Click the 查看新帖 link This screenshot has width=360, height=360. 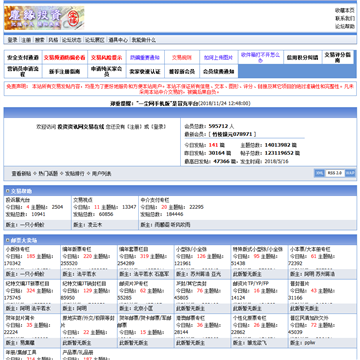click(21, 173)
